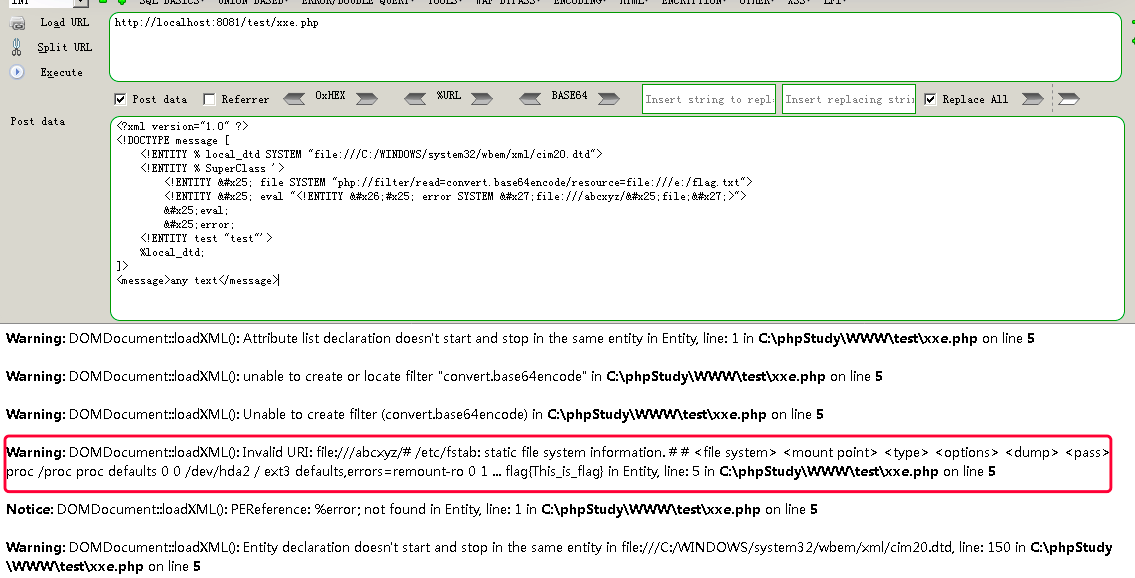Click the Post data label beside the text area

tap(38, 122)
